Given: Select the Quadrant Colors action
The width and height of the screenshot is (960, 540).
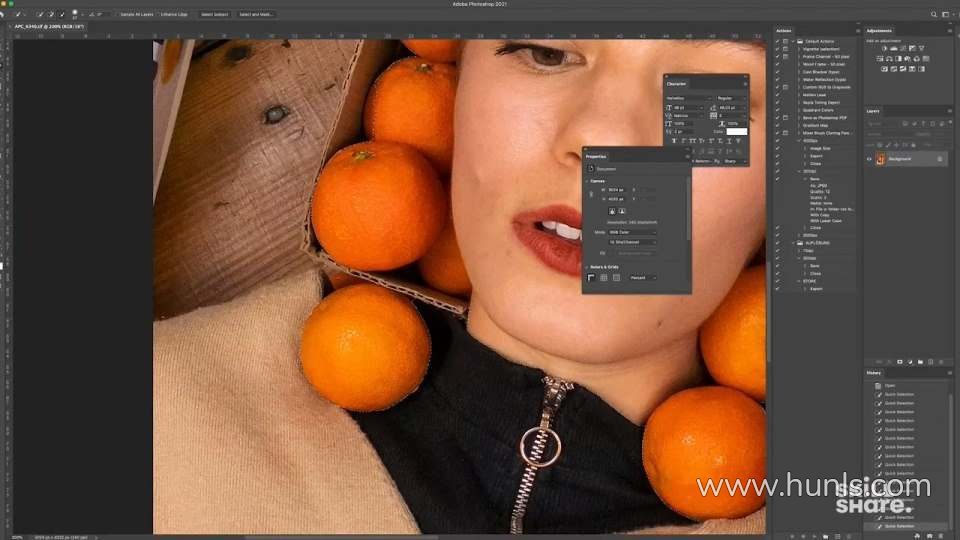Looking at the screenshot, I should tap(818, 110).
